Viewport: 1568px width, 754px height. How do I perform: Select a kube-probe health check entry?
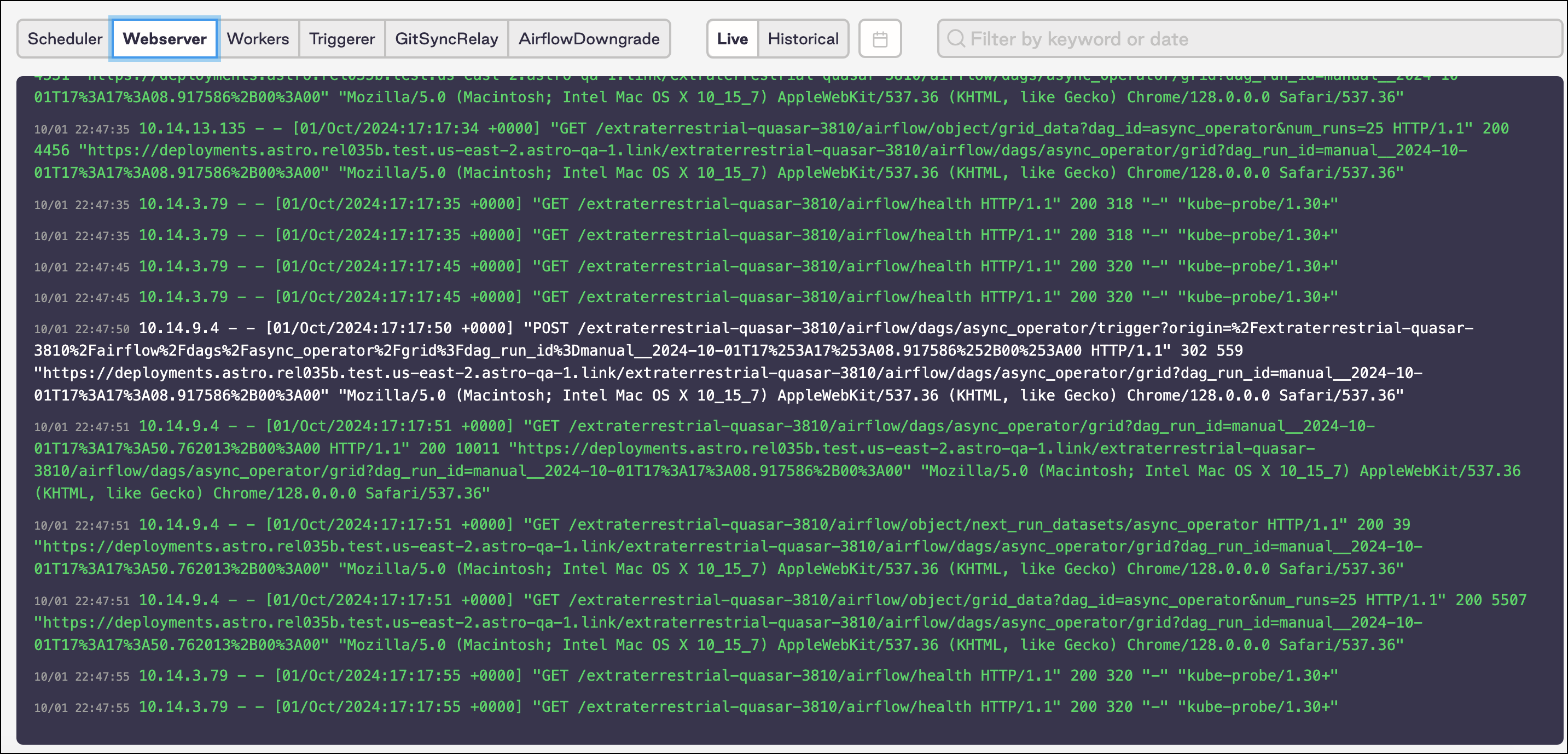tap(730, 205)
